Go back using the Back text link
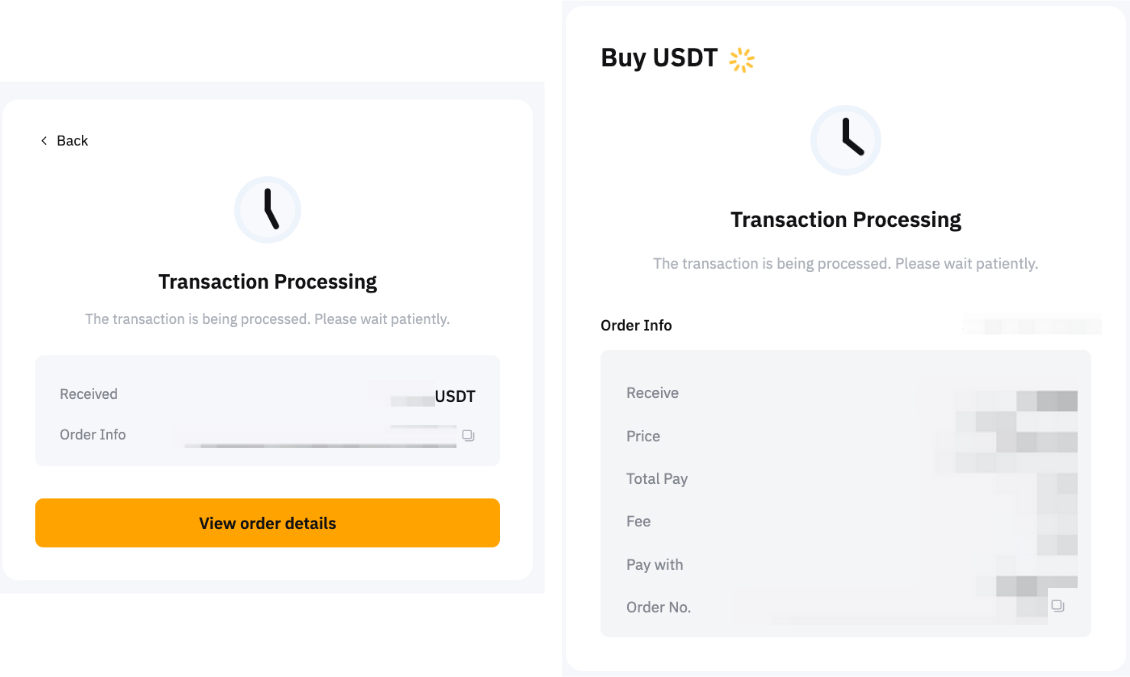This screenshot has height=677, width=1130. 72,141
